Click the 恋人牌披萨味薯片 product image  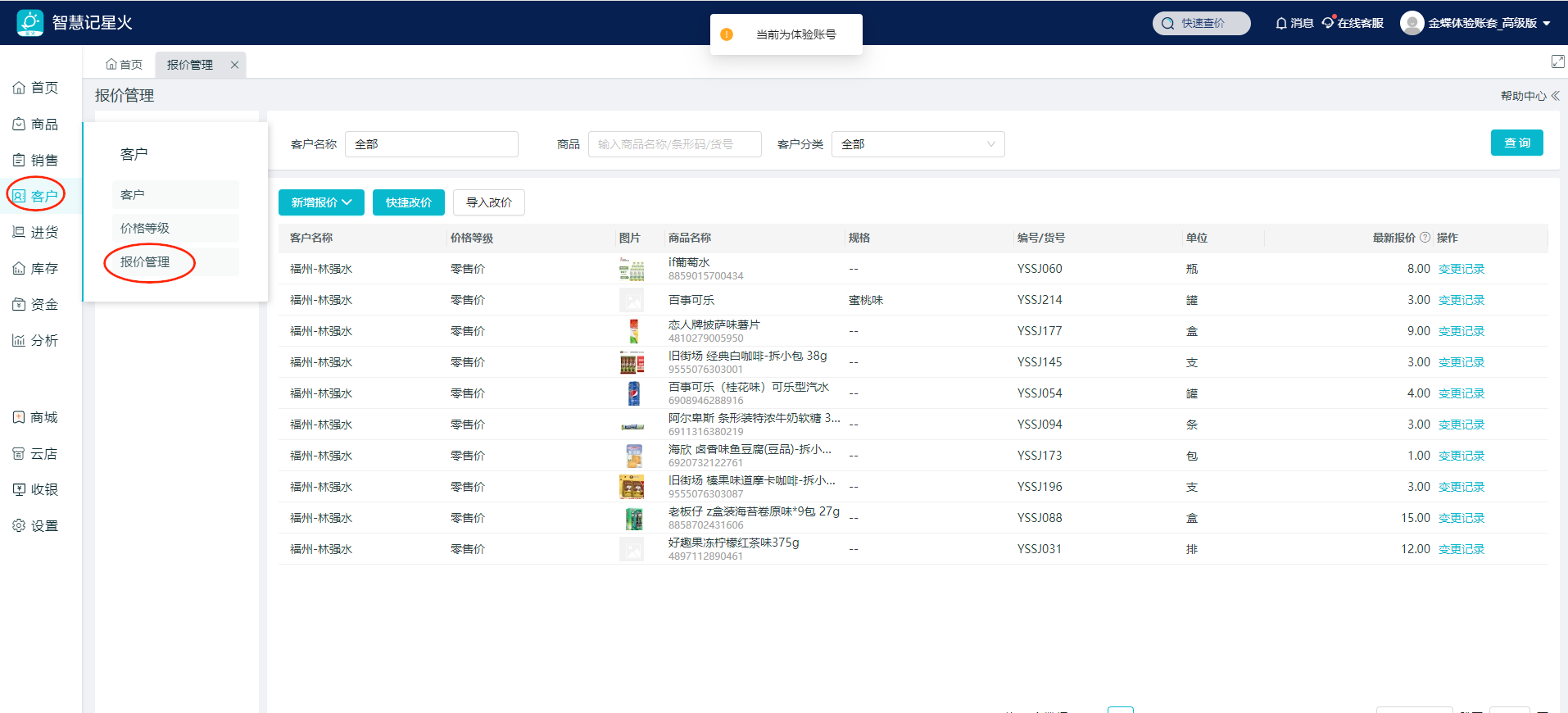click(x=632, y=331)
